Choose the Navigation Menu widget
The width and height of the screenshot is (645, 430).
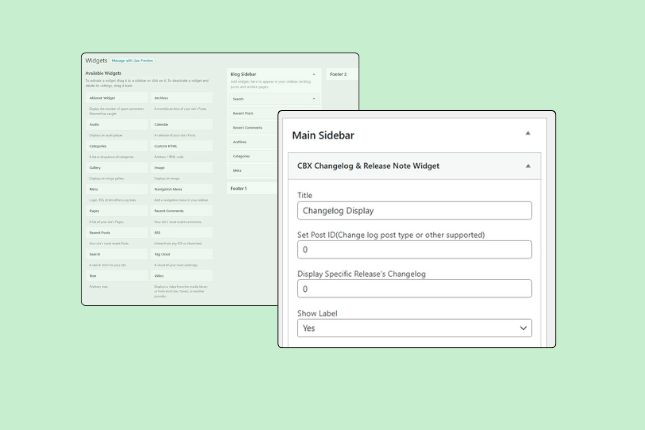pyautogui.click(x=182, y=189)
